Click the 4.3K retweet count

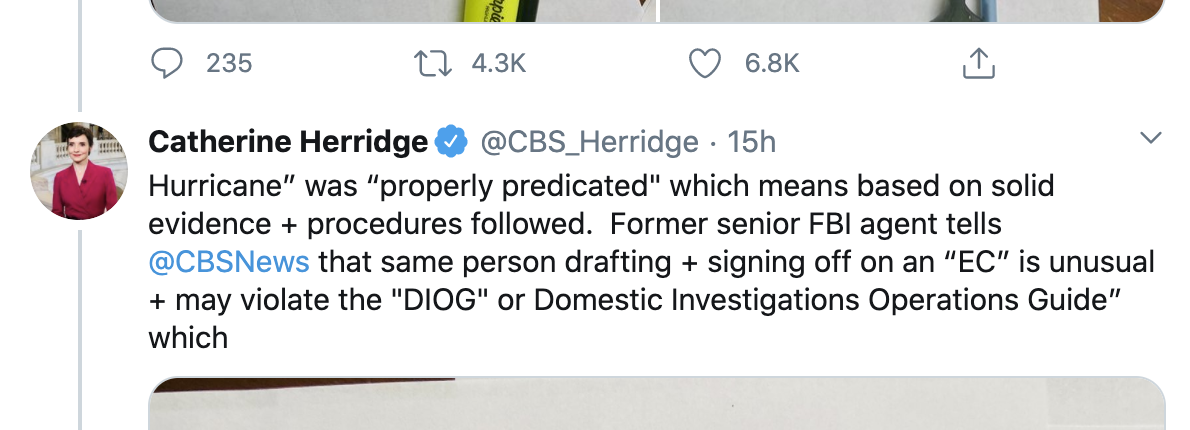click(499, 64)
